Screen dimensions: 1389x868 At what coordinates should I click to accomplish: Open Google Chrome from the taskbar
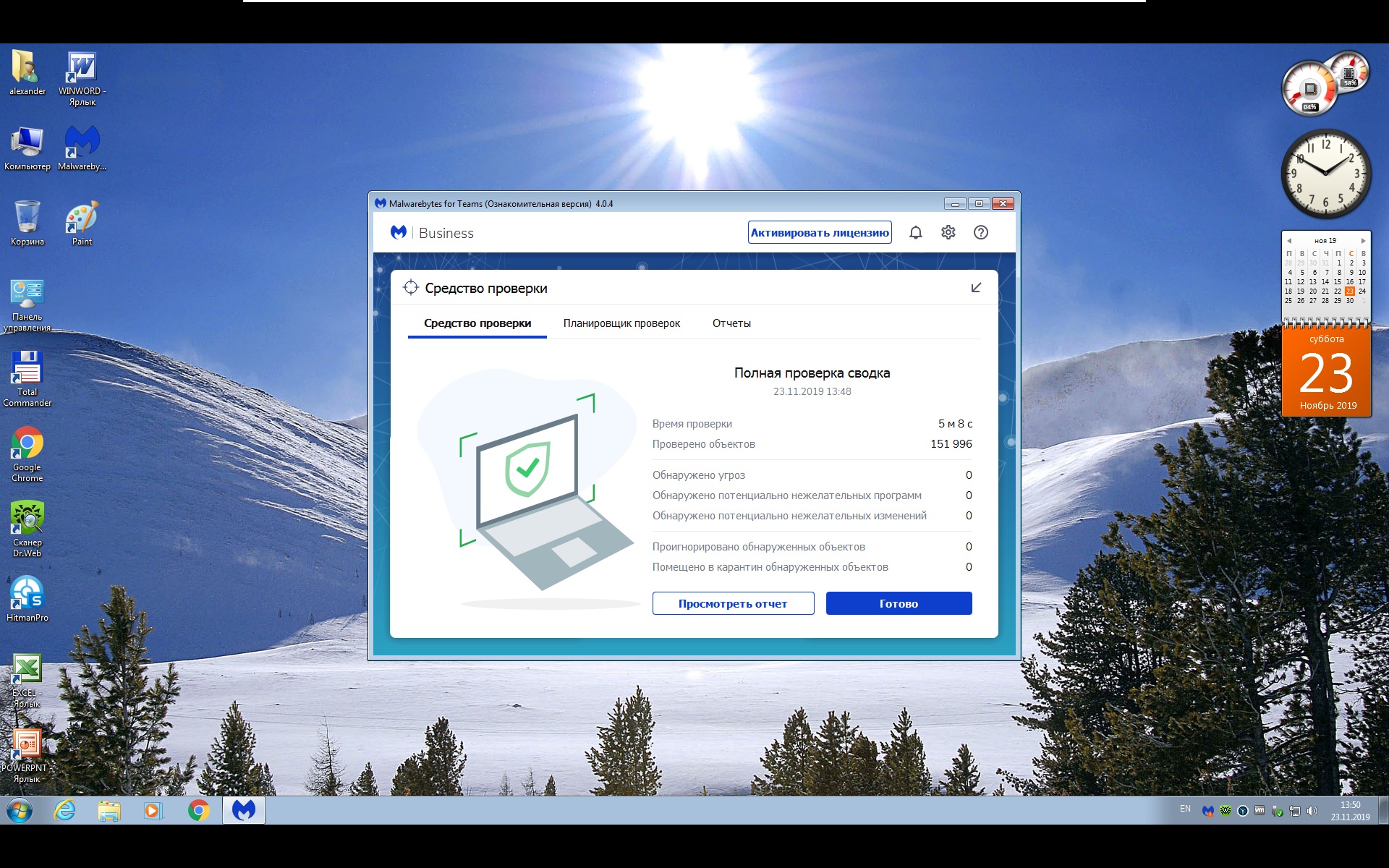pos(198,810)
